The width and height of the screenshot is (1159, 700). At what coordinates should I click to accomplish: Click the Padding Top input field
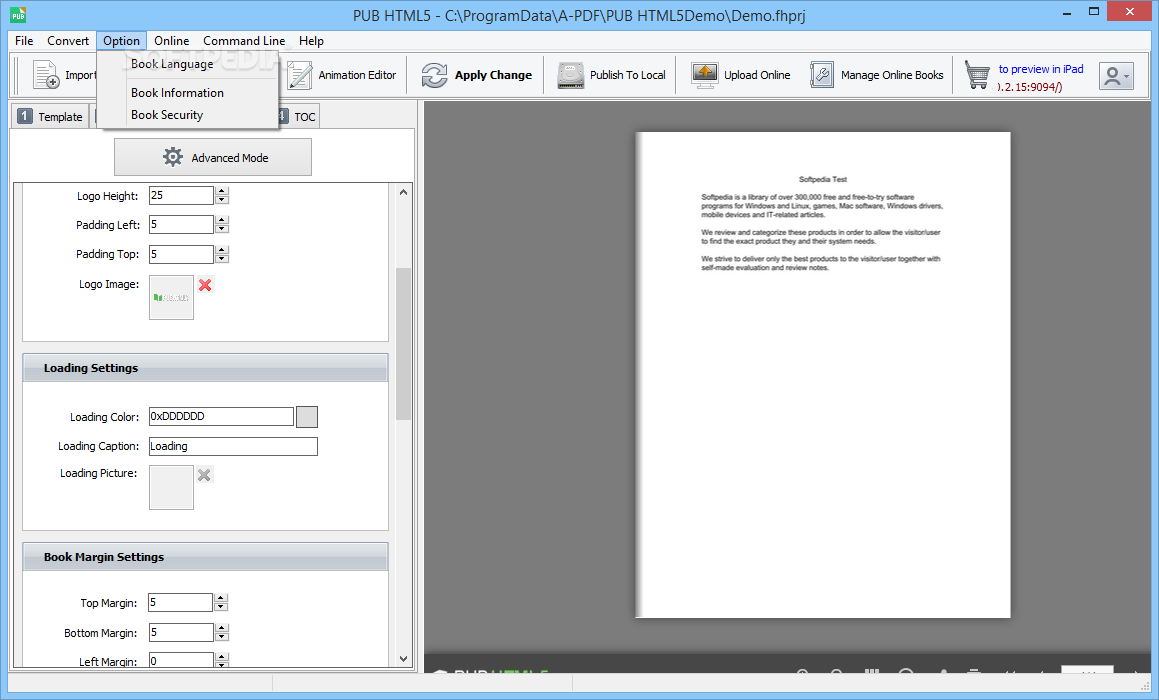pos(181,254)
